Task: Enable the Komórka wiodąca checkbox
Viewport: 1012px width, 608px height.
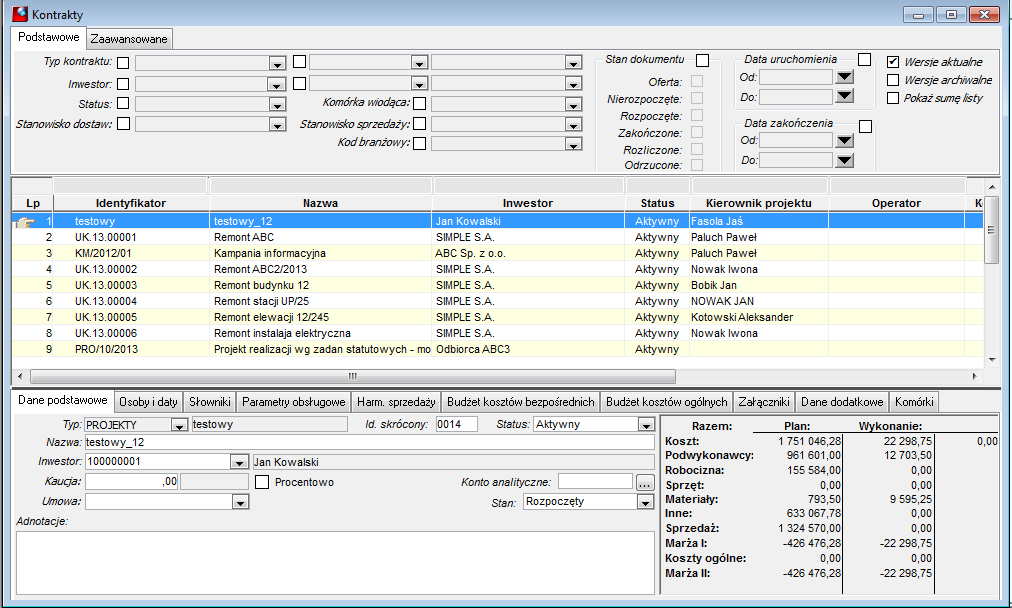Action: 420,103
